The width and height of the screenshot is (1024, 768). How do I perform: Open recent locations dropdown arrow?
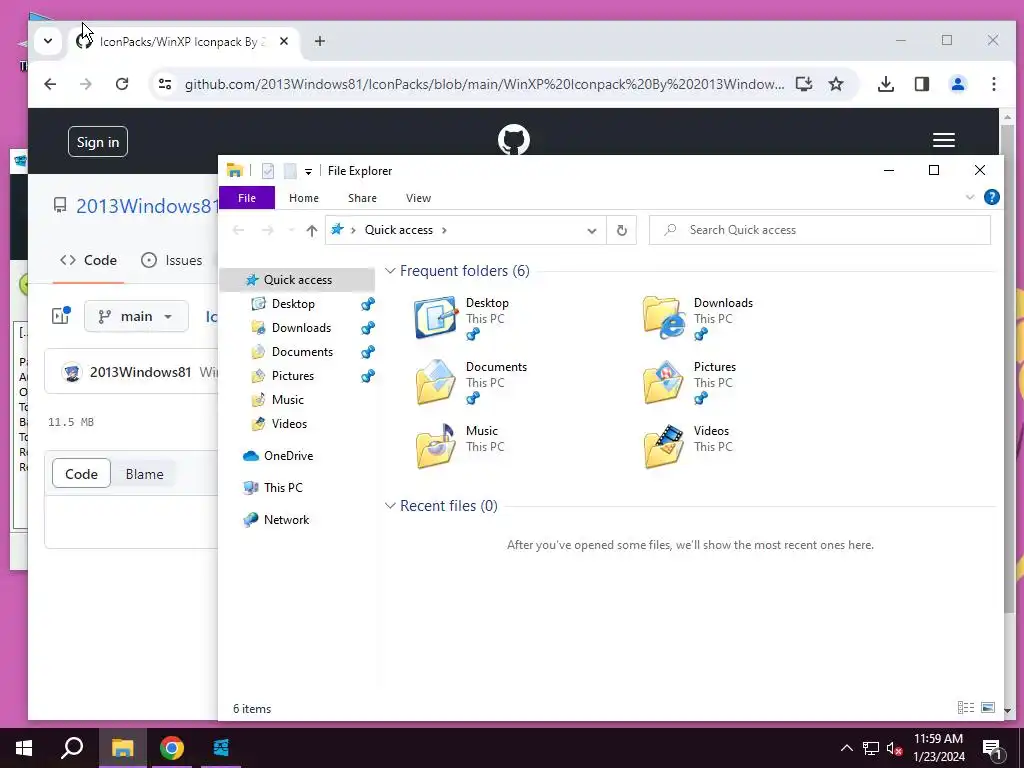pyautogui.click(x=291, y=230)
